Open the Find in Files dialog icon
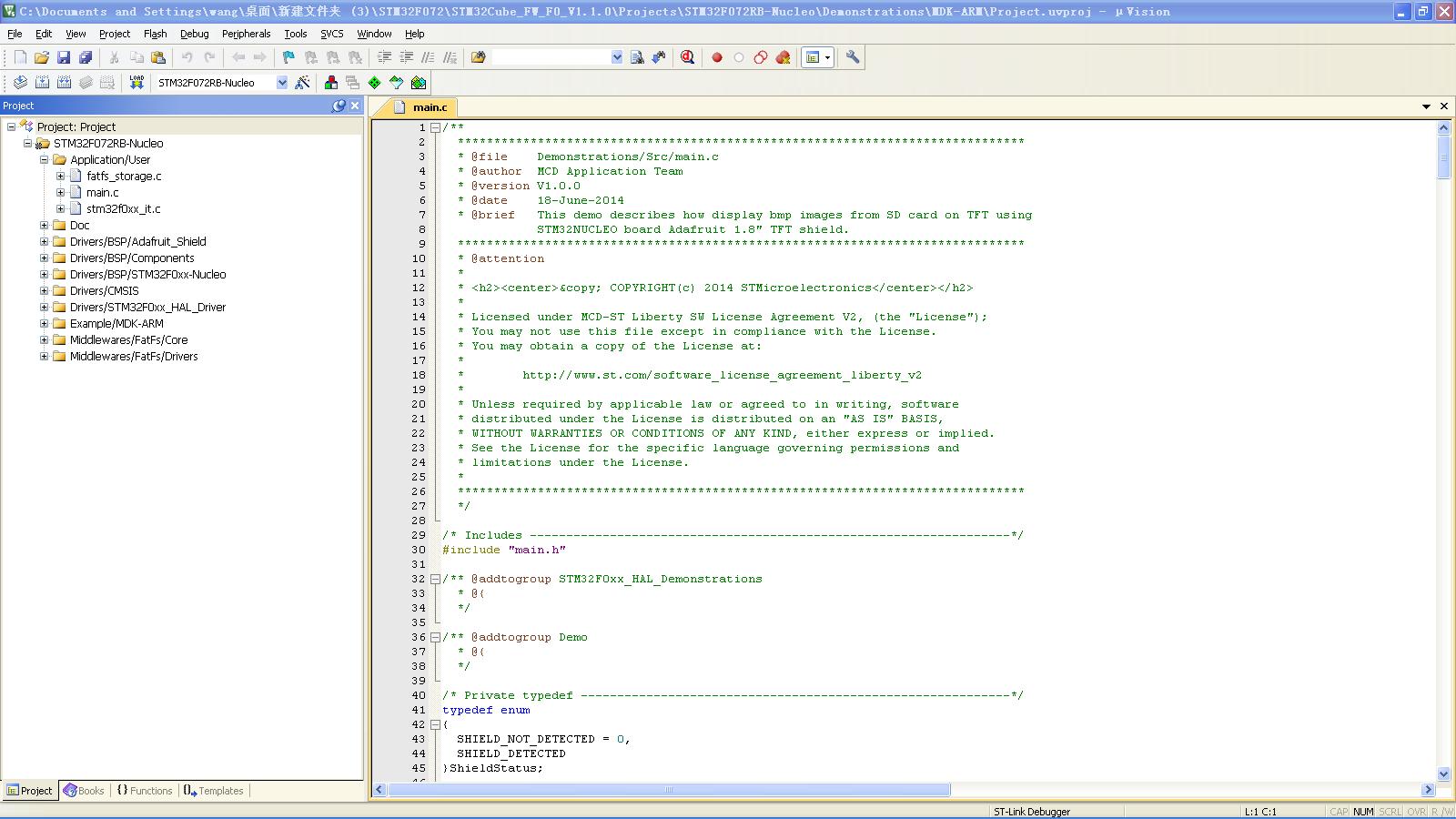The image size is (1456, 819). 478,57
